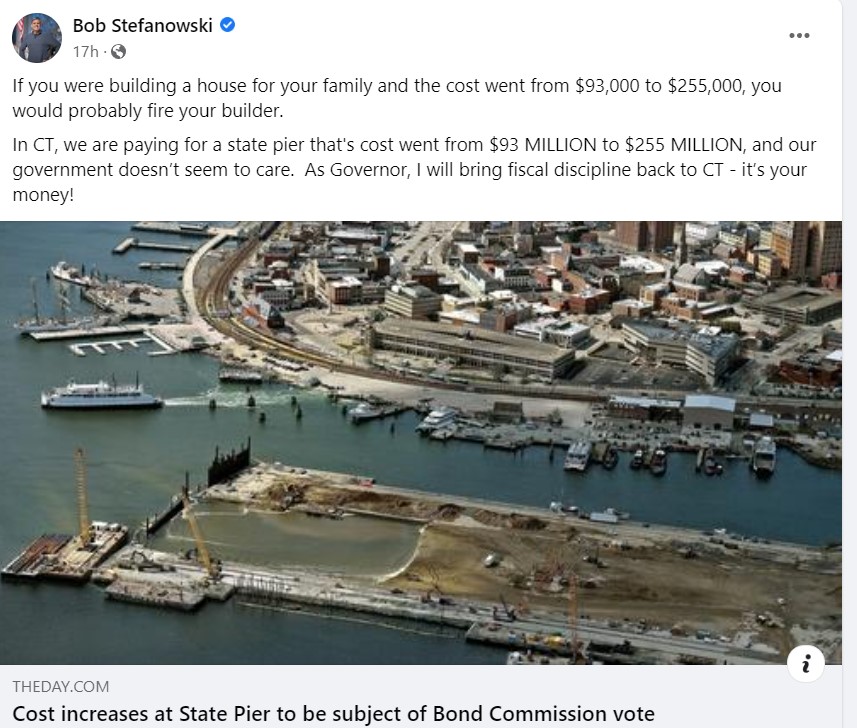Open the State Pier cost increases headline
857x728 pixels.
coord(334,714)
